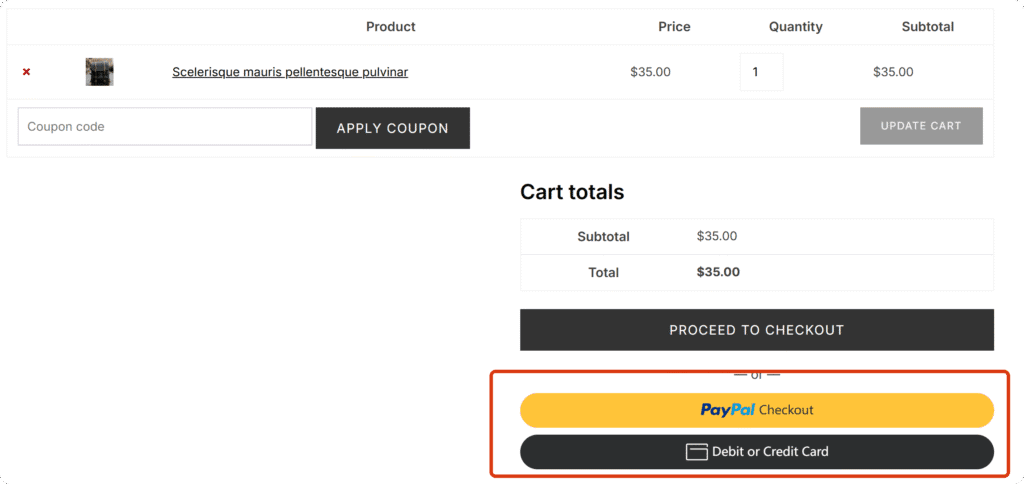Click the credit card icon on the dark button
The width and height of the screenshot is (1024, 484).
click(x=696, y=451)
